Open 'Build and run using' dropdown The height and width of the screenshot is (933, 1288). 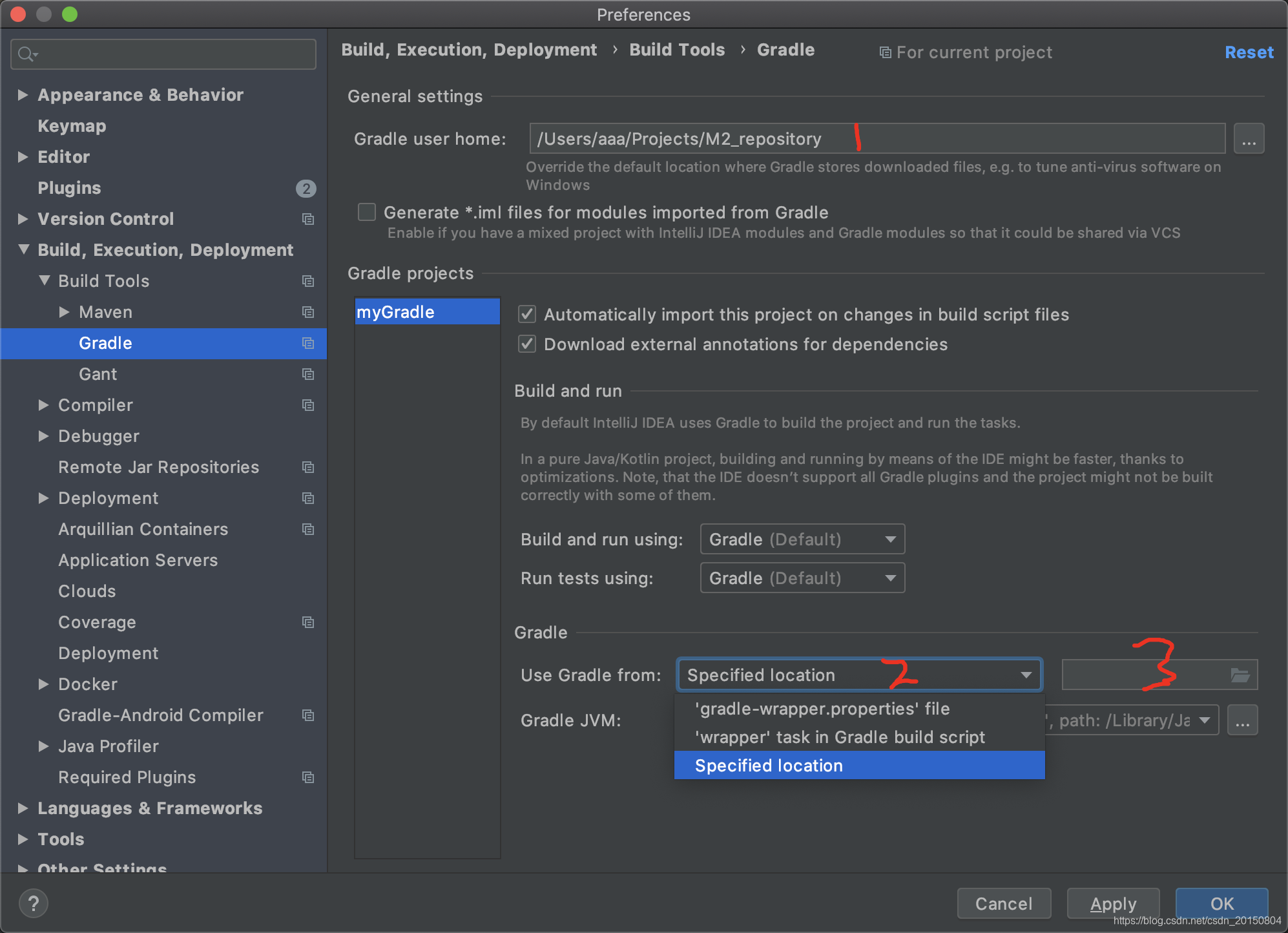click(x=799, y=540)
